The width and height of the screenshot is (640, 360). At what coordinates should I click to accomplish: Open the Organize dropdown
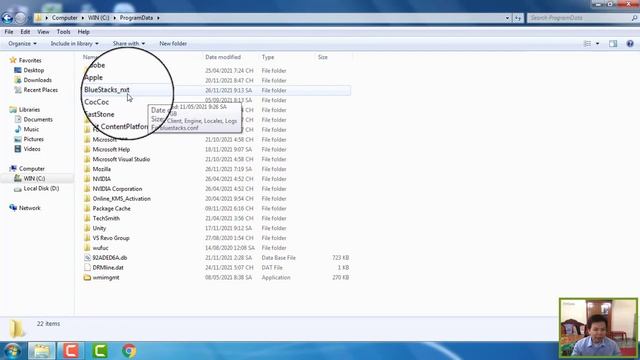[22, 44]
